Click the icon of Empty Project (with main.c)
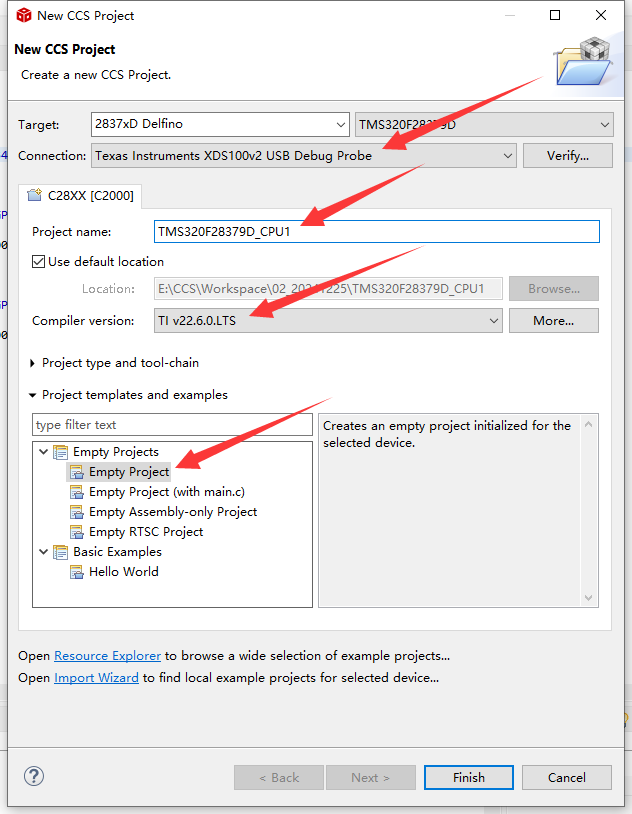632x814 pixels. click(x=77, y=492)
